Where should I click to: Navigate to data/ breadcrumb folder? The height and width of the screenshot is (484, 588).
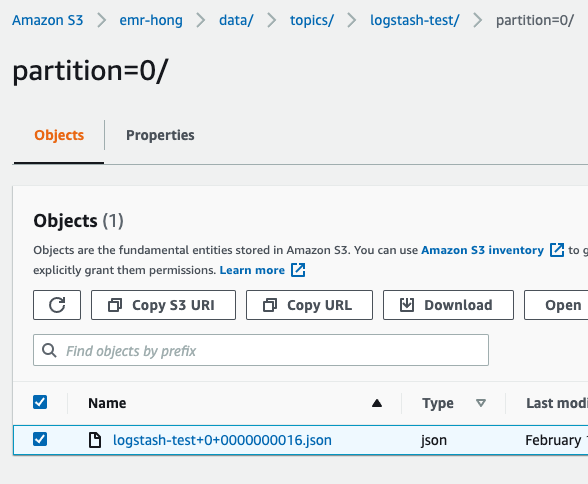pyautogui.click(x=236, y=20)
